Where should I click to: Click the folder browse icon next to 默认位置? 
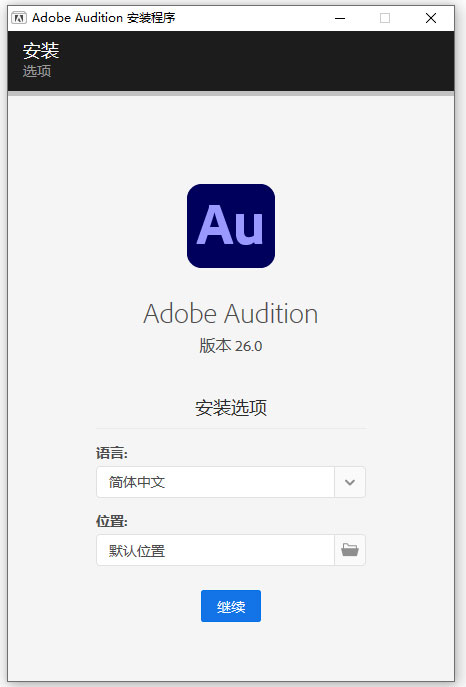[x=350, y=550]
